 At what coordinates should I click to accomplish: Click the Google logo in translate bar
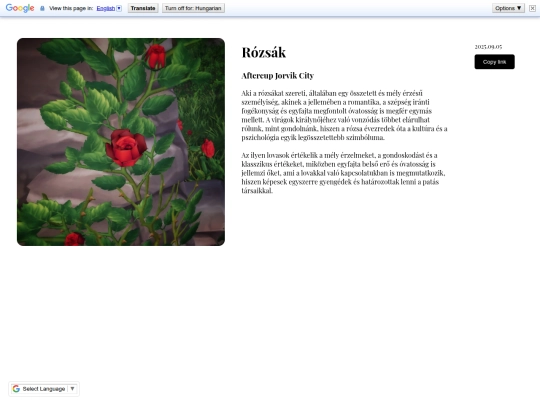(20, 8)
